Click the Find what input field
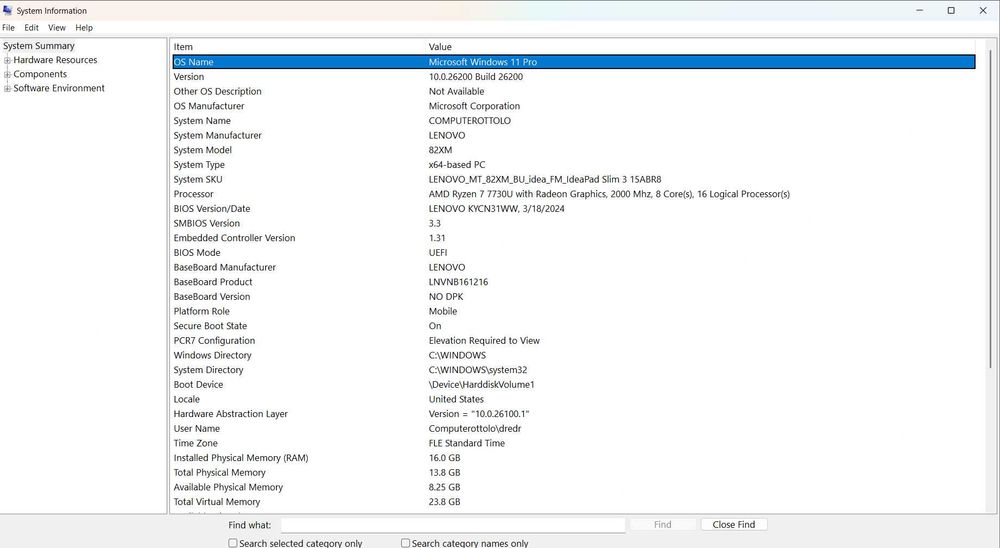 [x=453, y=524]
